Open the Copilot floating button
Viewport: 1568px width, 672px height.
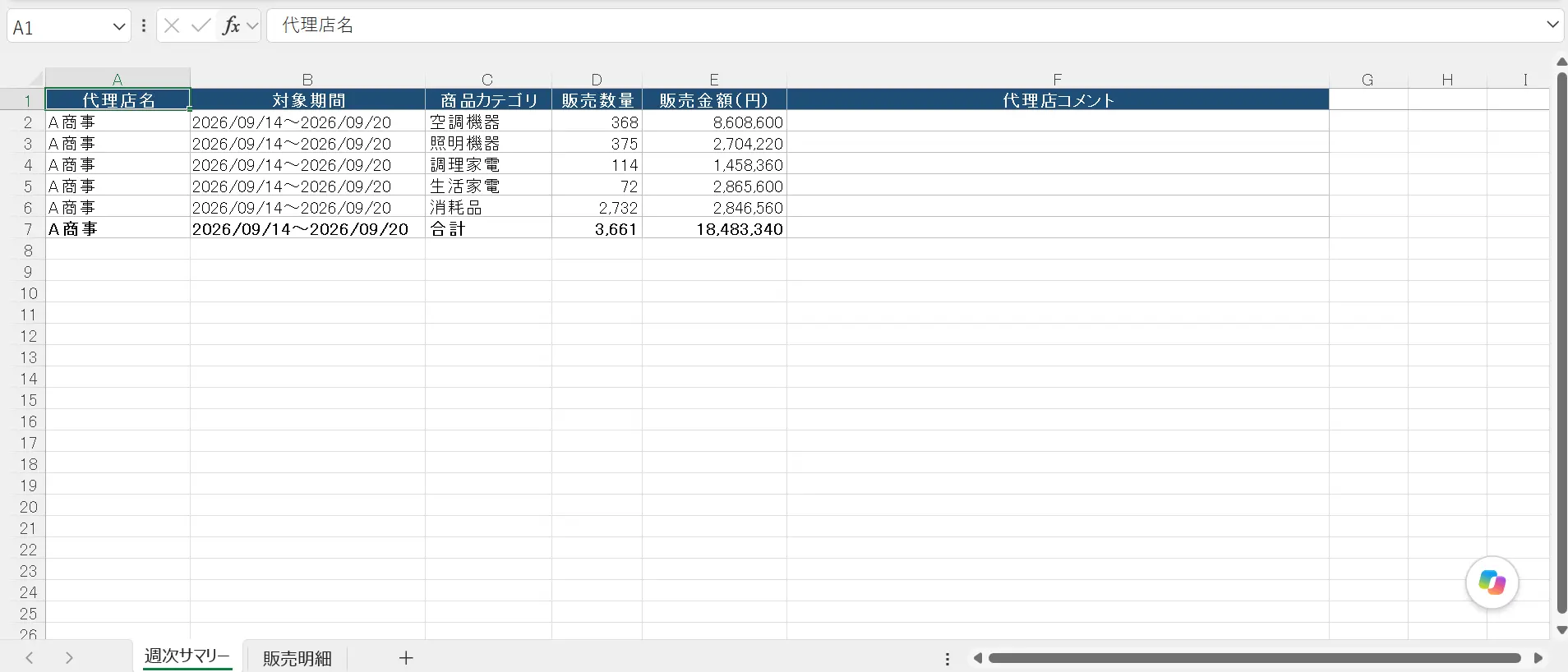coord(1492,582)
